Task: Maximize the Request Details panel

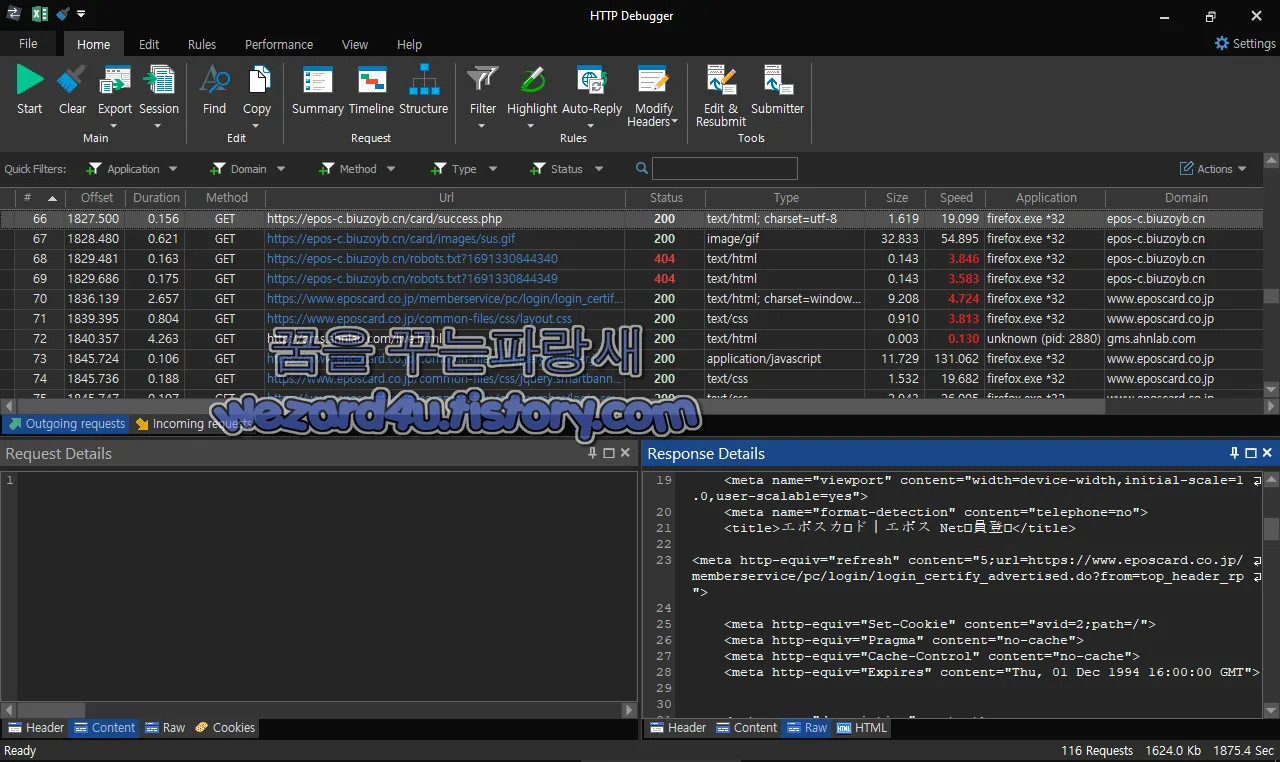Action: (609, 453)
